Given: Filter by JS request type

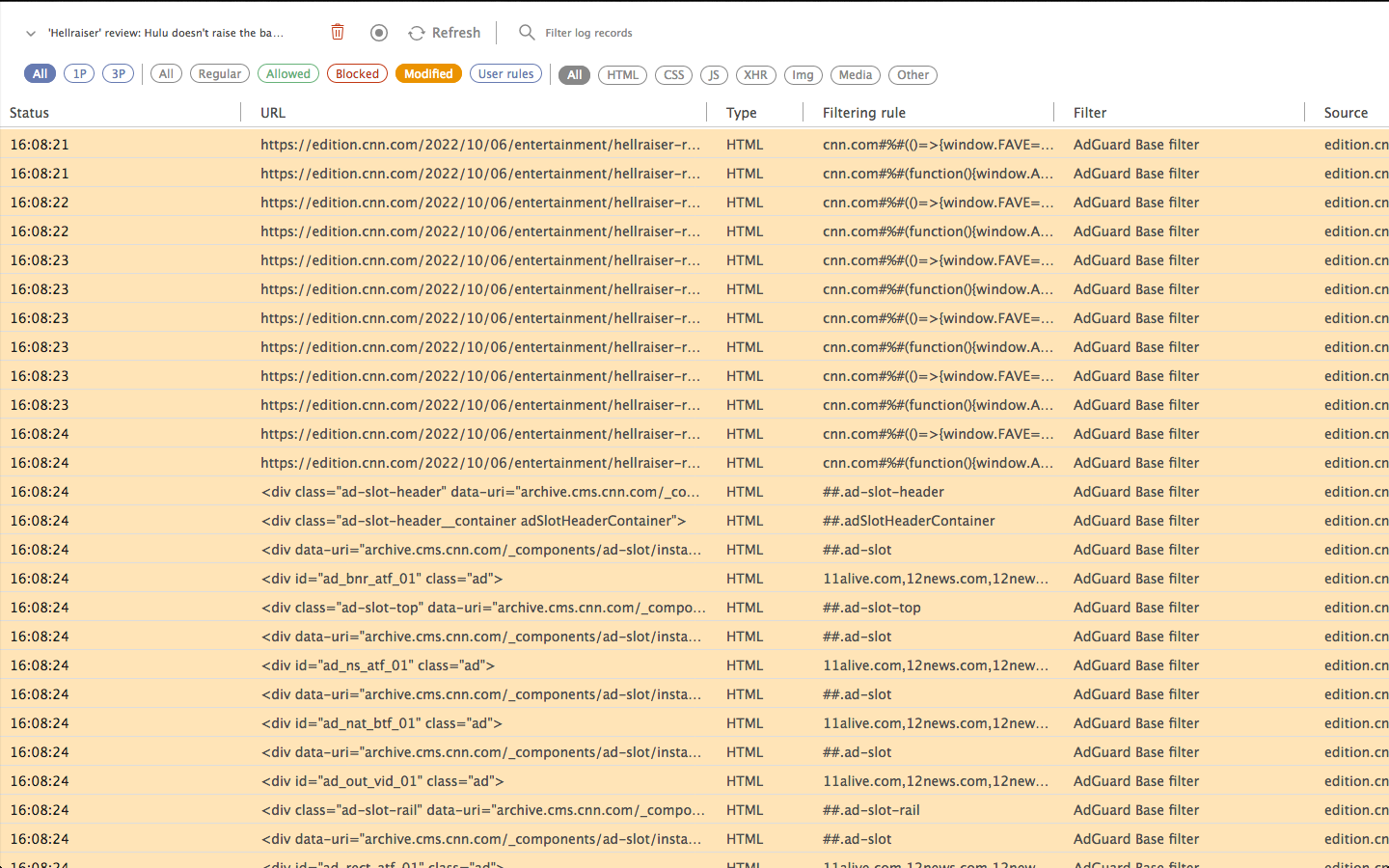Looking at the screenshot, I should [714, 74].
